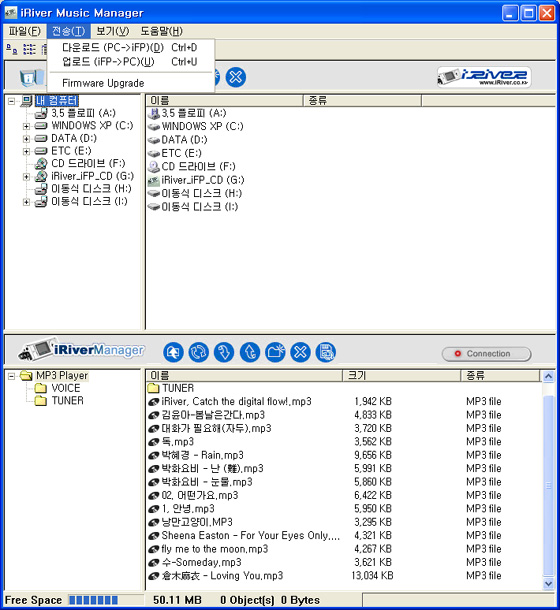Click the Free Space usage bar
The height and width of the screenshot is (610, 560).
click(x=105, y=600)
